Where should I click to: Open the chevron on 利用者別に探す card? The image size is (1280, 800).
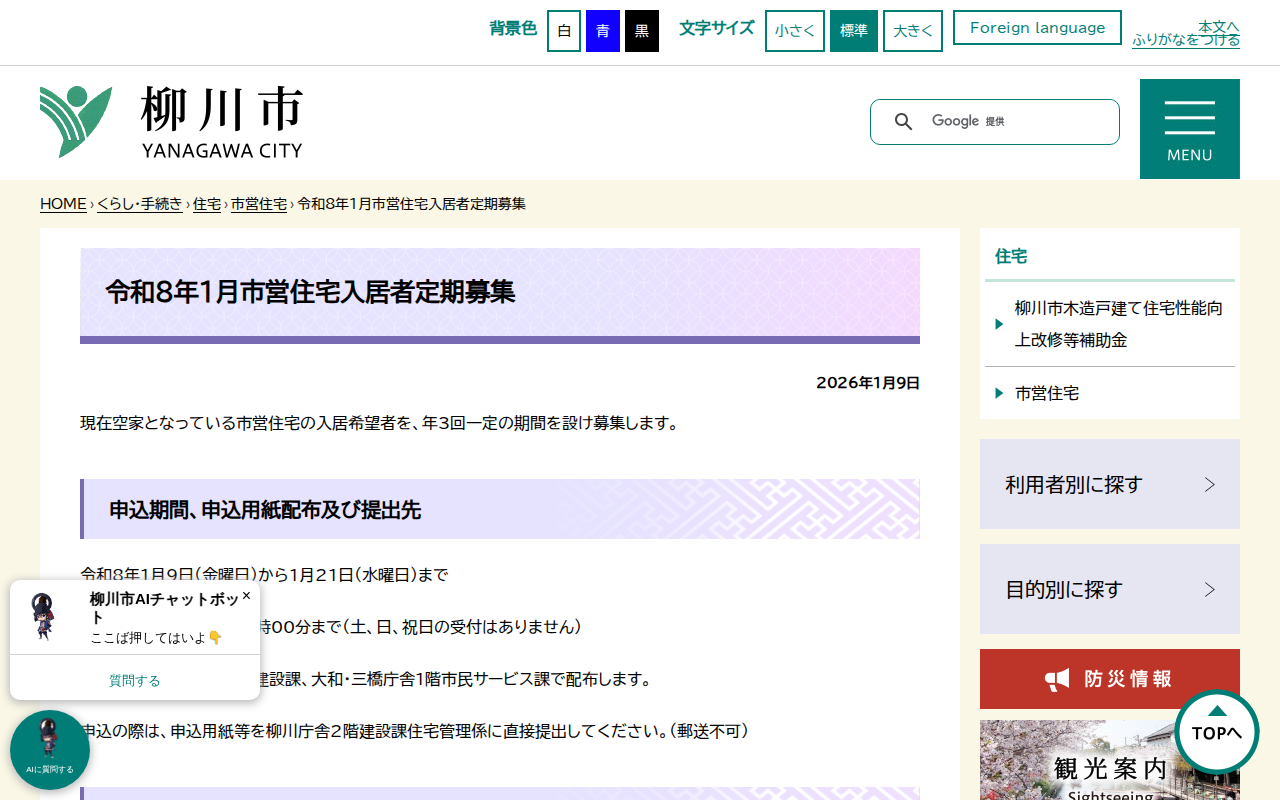[x=1209, y=484]
